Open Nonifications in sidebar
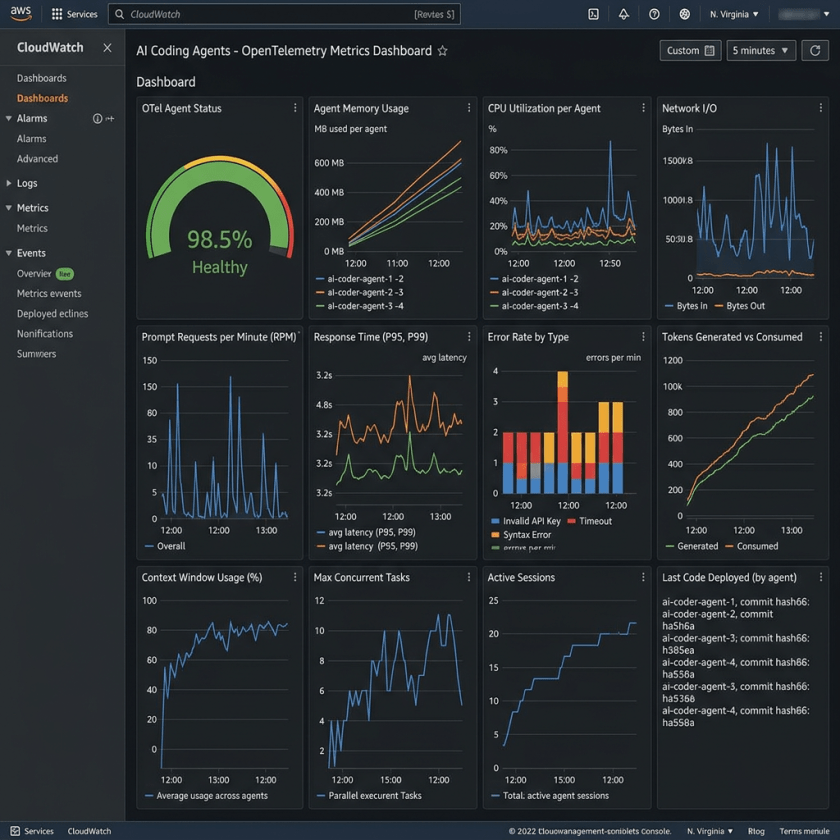 (x=45, y=334)
